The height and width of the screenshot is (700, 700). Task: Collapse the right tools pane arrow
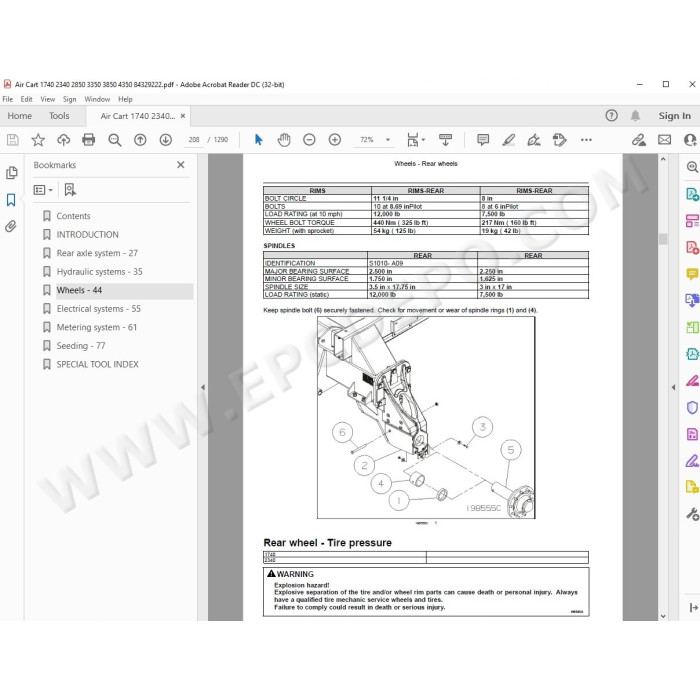click(x=673, y=388)
